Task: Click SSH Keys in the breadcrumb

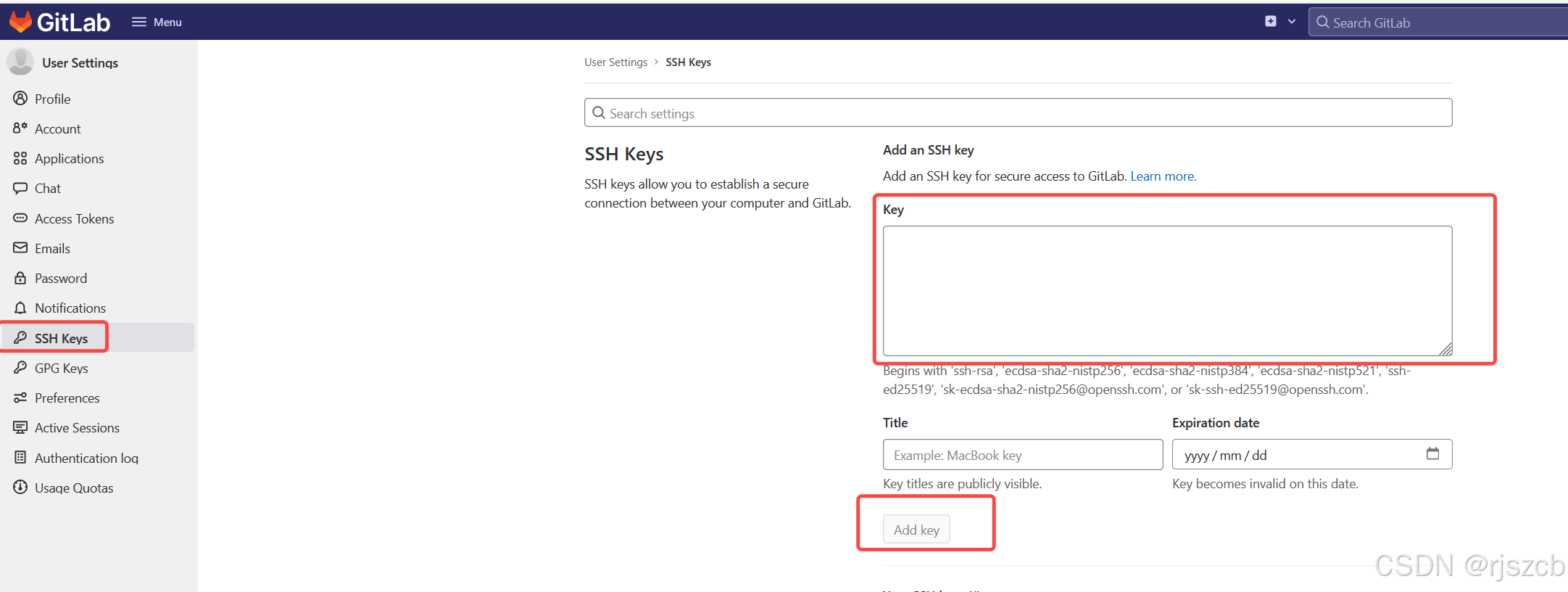Action: (688, 62)
